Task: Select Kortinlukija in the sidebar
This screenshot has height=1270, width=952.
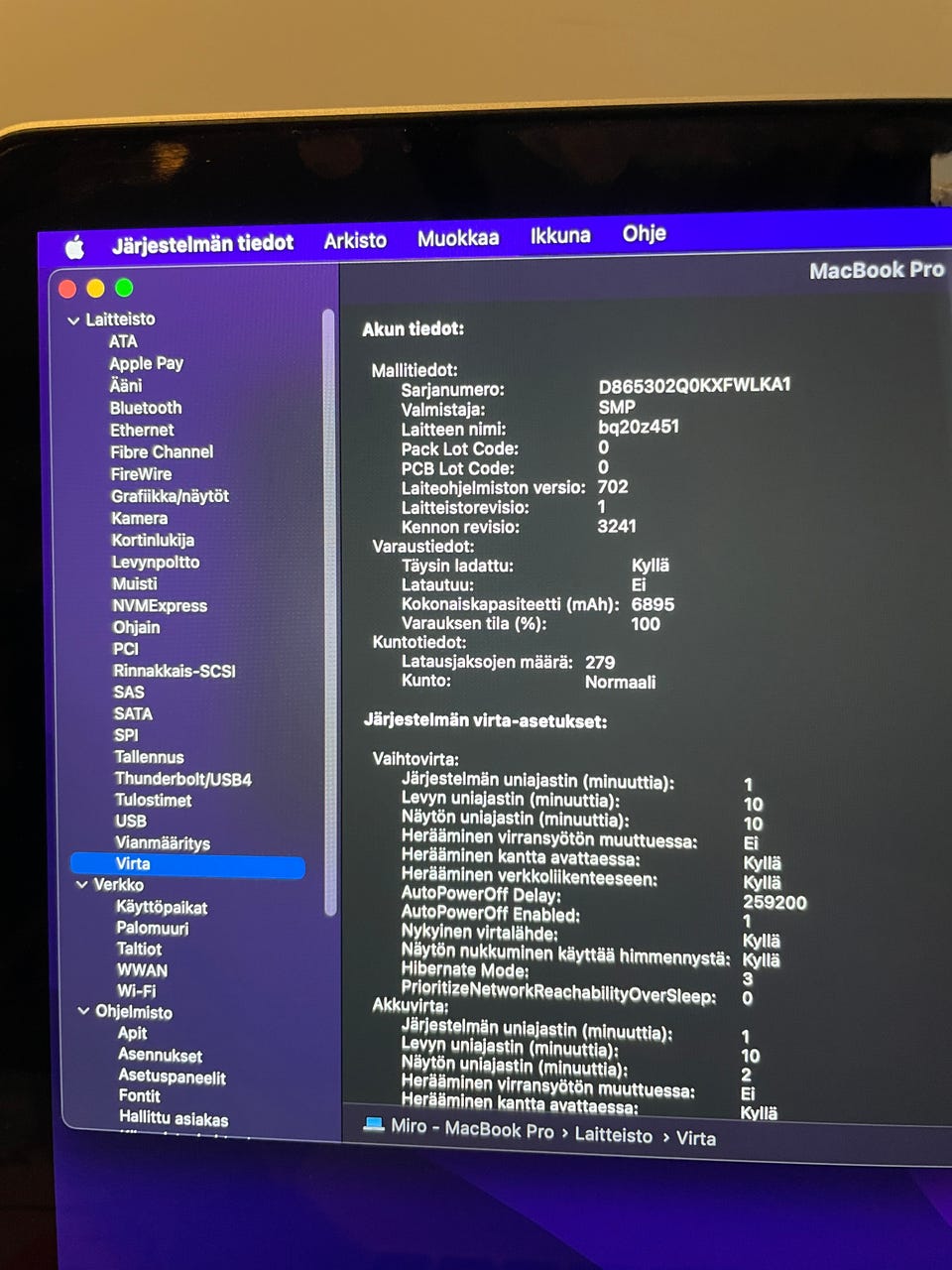Action: (153, 540)
